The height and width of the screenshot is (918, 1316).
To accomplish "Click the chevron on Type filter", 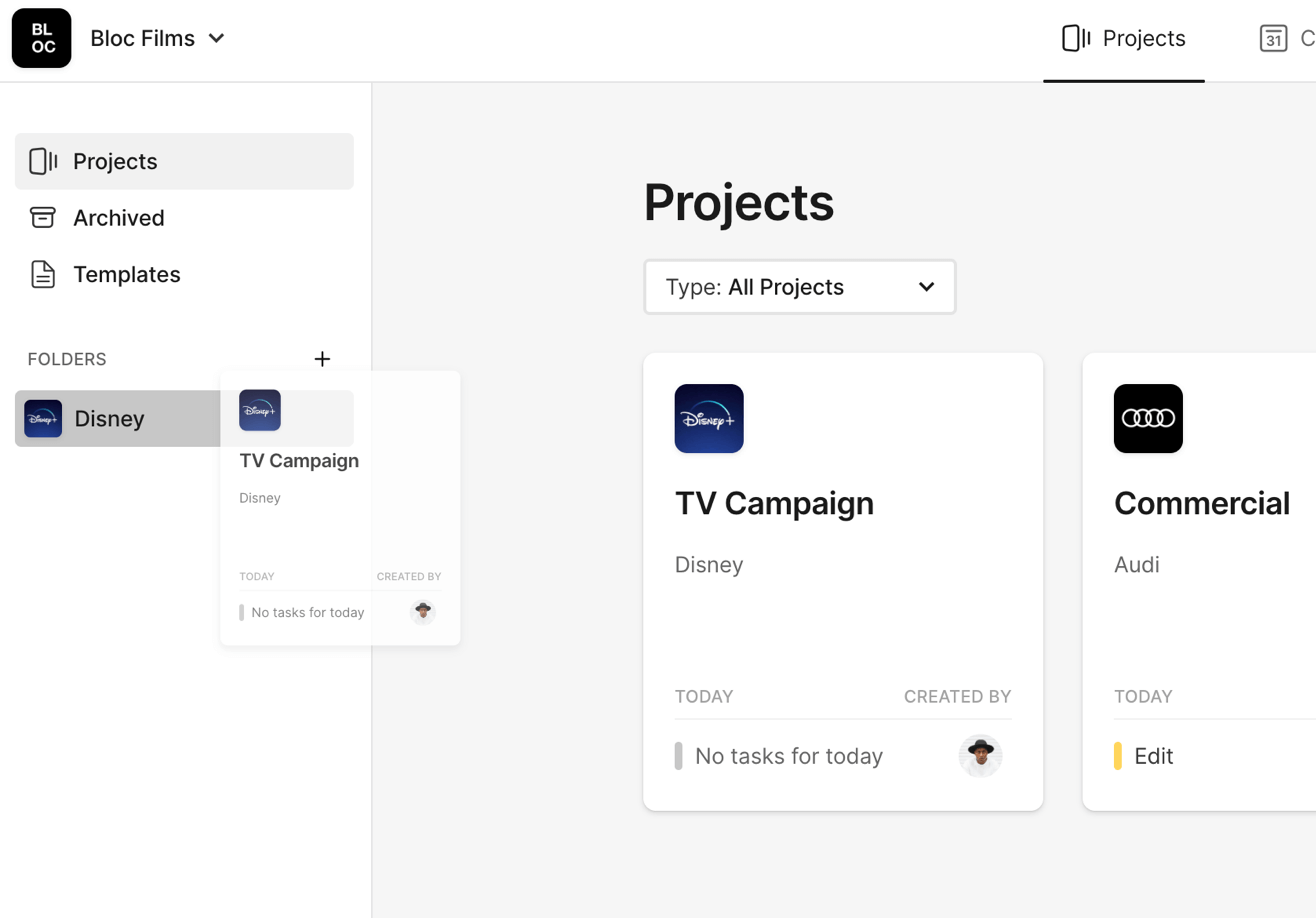I will pos(926,288).
